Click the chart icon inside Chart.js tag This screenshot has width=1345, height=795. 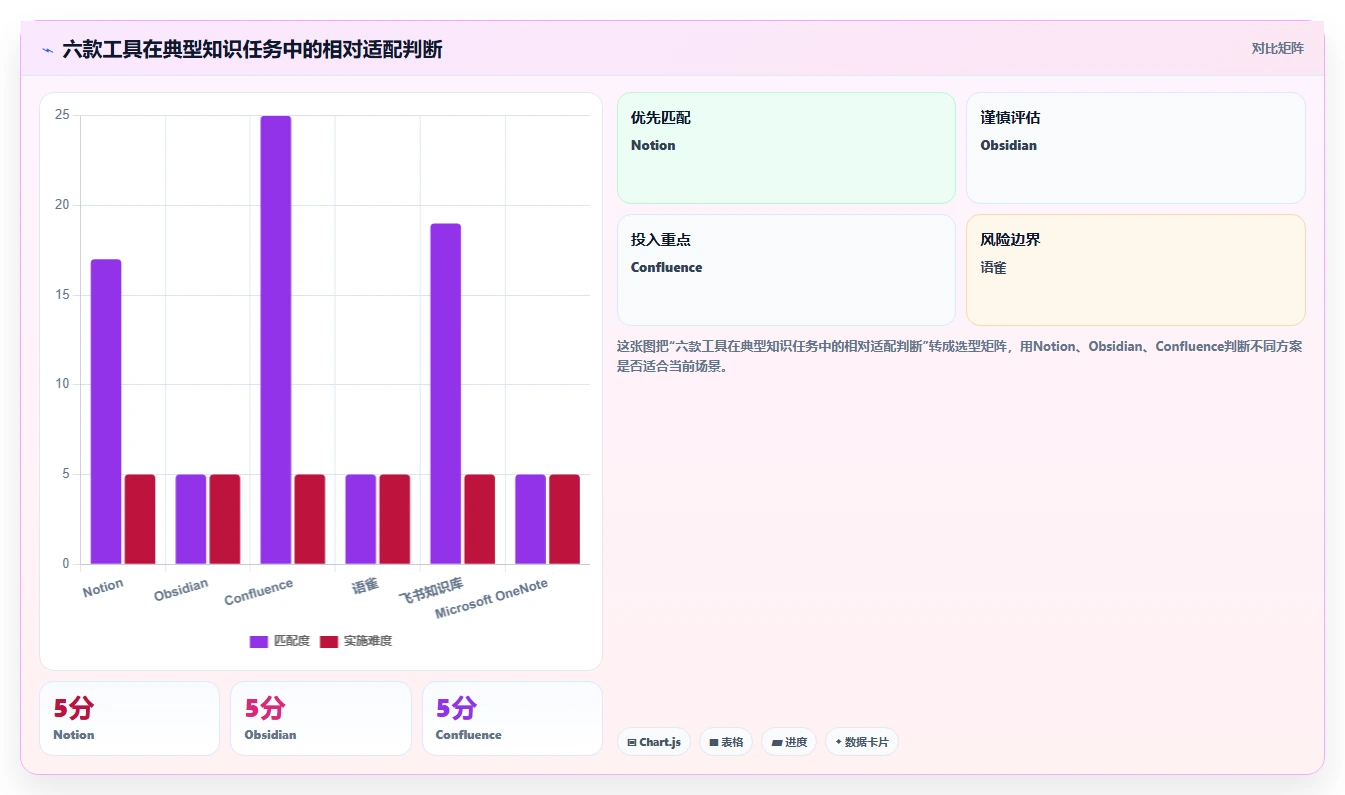pos(632,742)
